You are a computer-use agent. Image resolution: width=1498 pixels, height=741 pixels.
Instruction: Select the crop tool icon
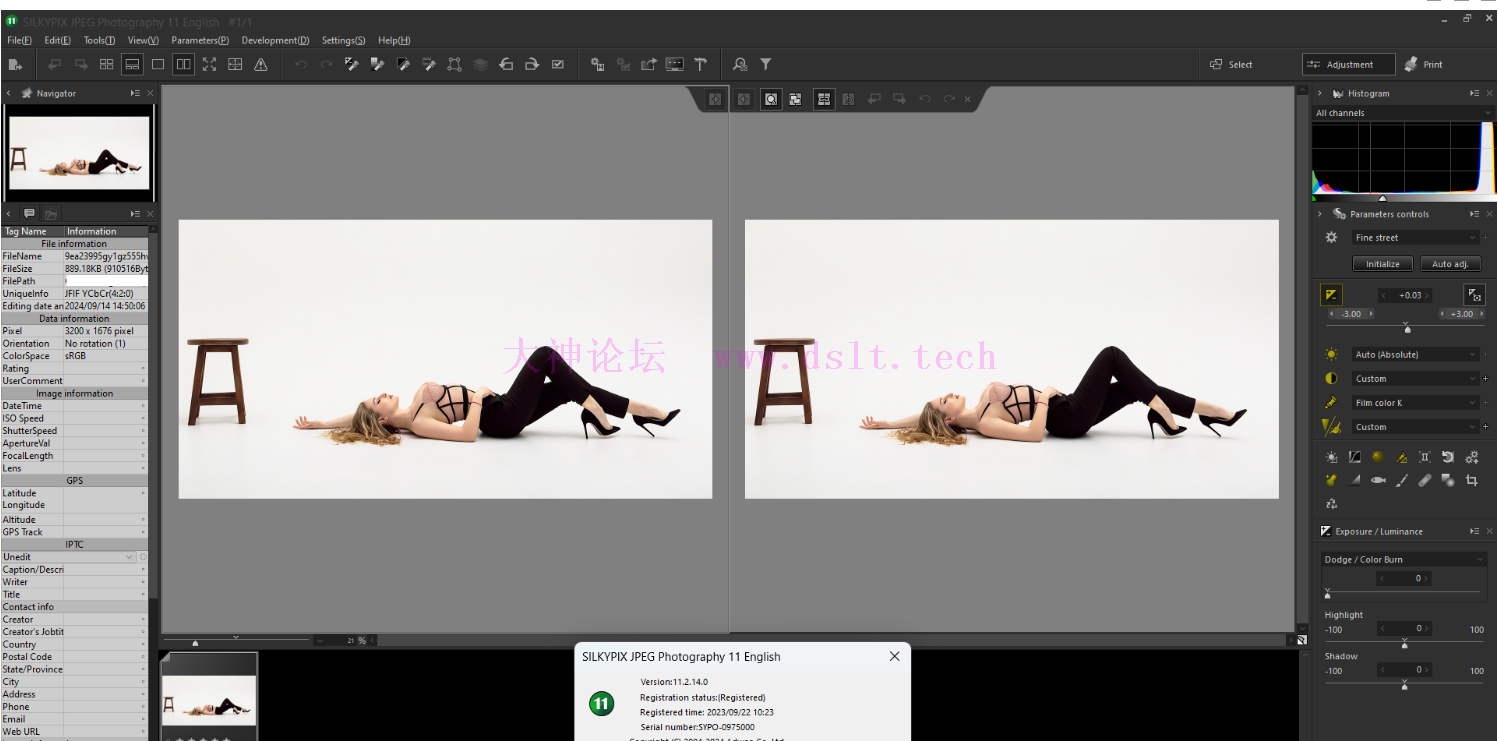[1471, 481]
